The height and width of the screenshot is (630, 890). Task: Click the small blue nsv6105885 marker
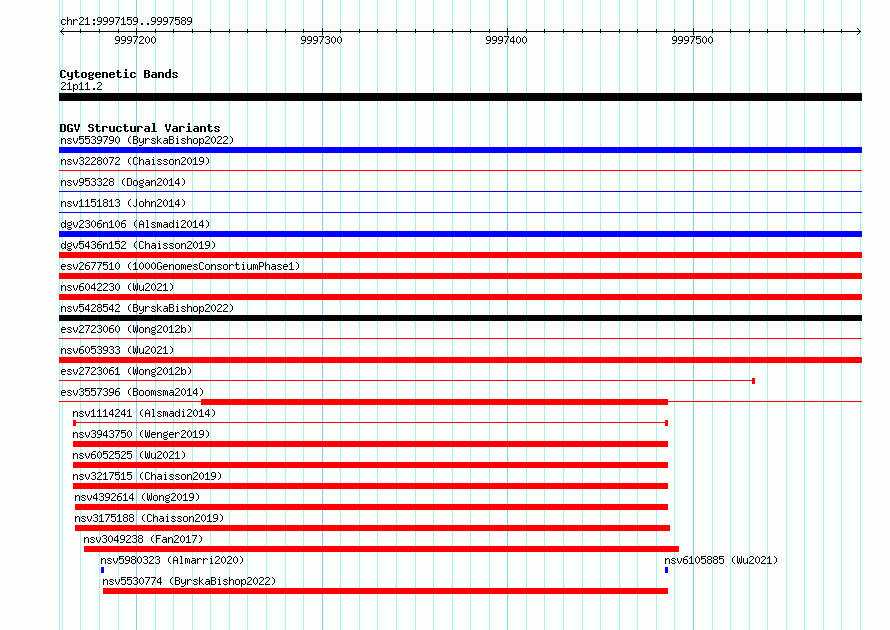(x=666, y=570)
